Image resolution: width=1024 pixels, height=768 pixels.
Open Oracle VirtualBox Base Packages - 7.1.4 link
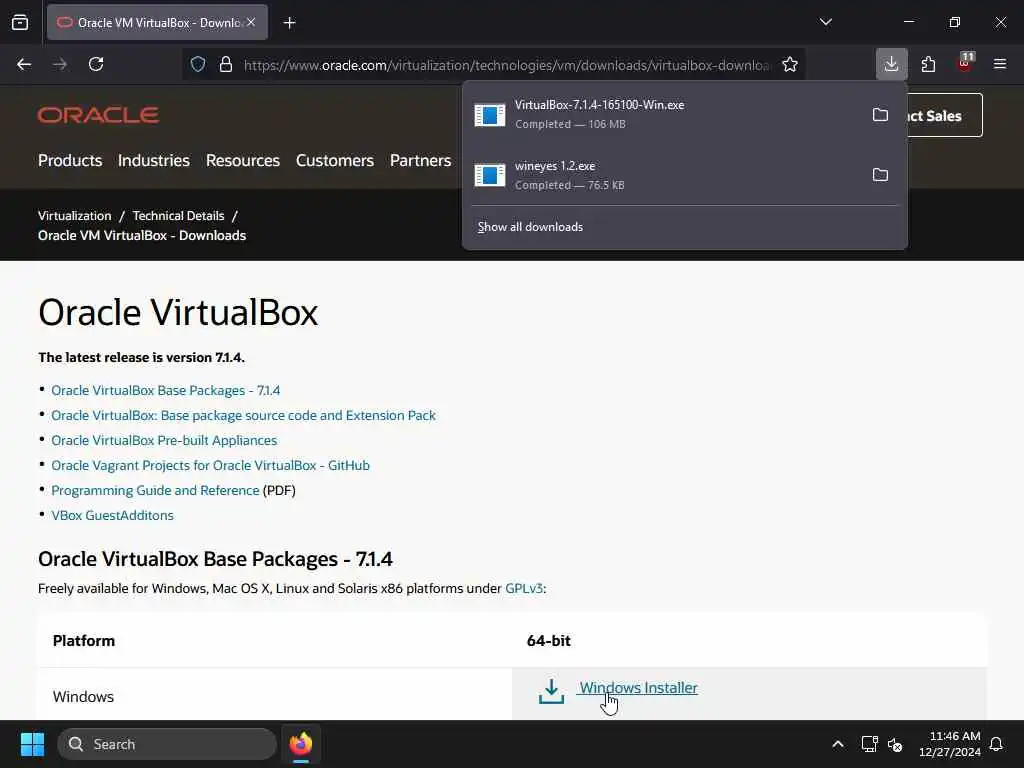click(165, 390)
